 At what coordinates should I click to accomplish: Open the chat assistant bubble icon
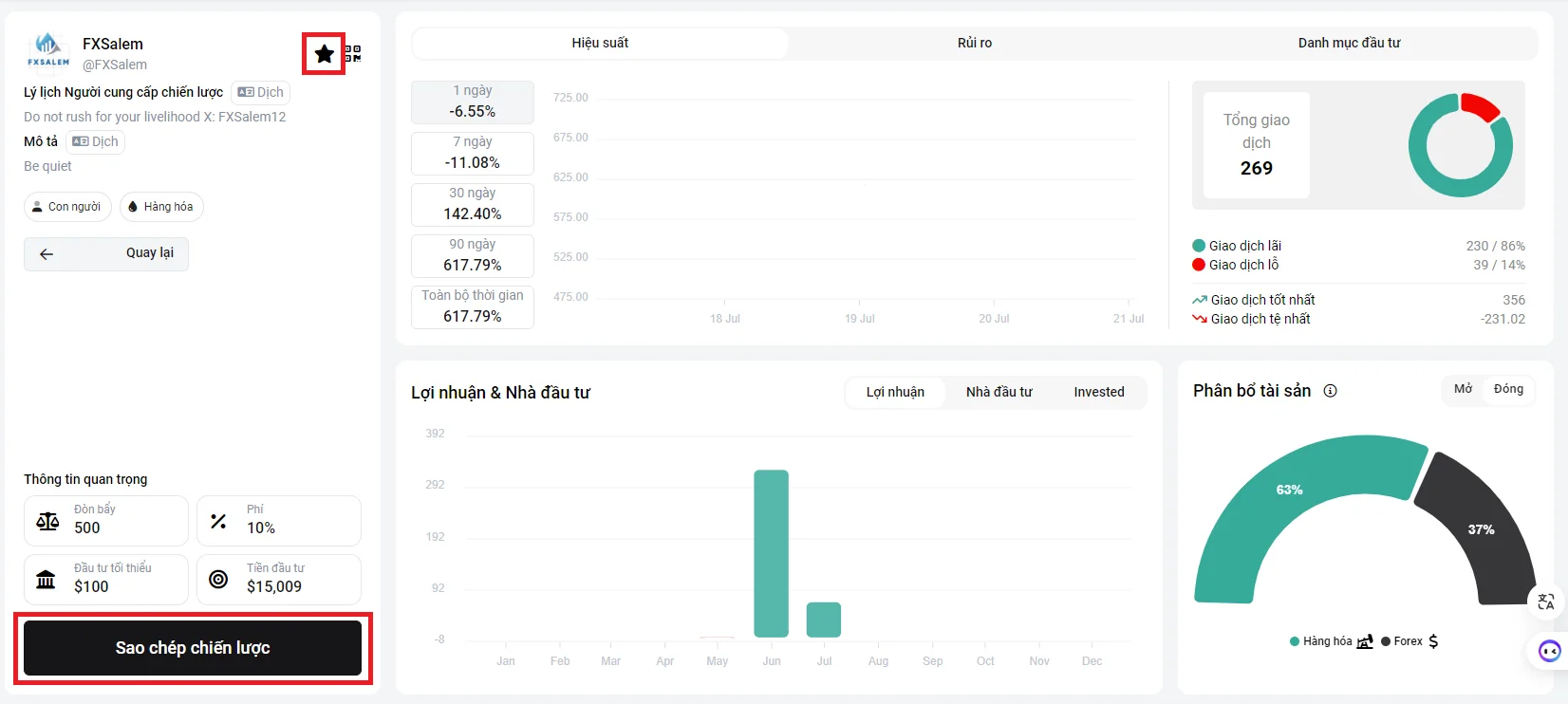(x=1550, y=651)
